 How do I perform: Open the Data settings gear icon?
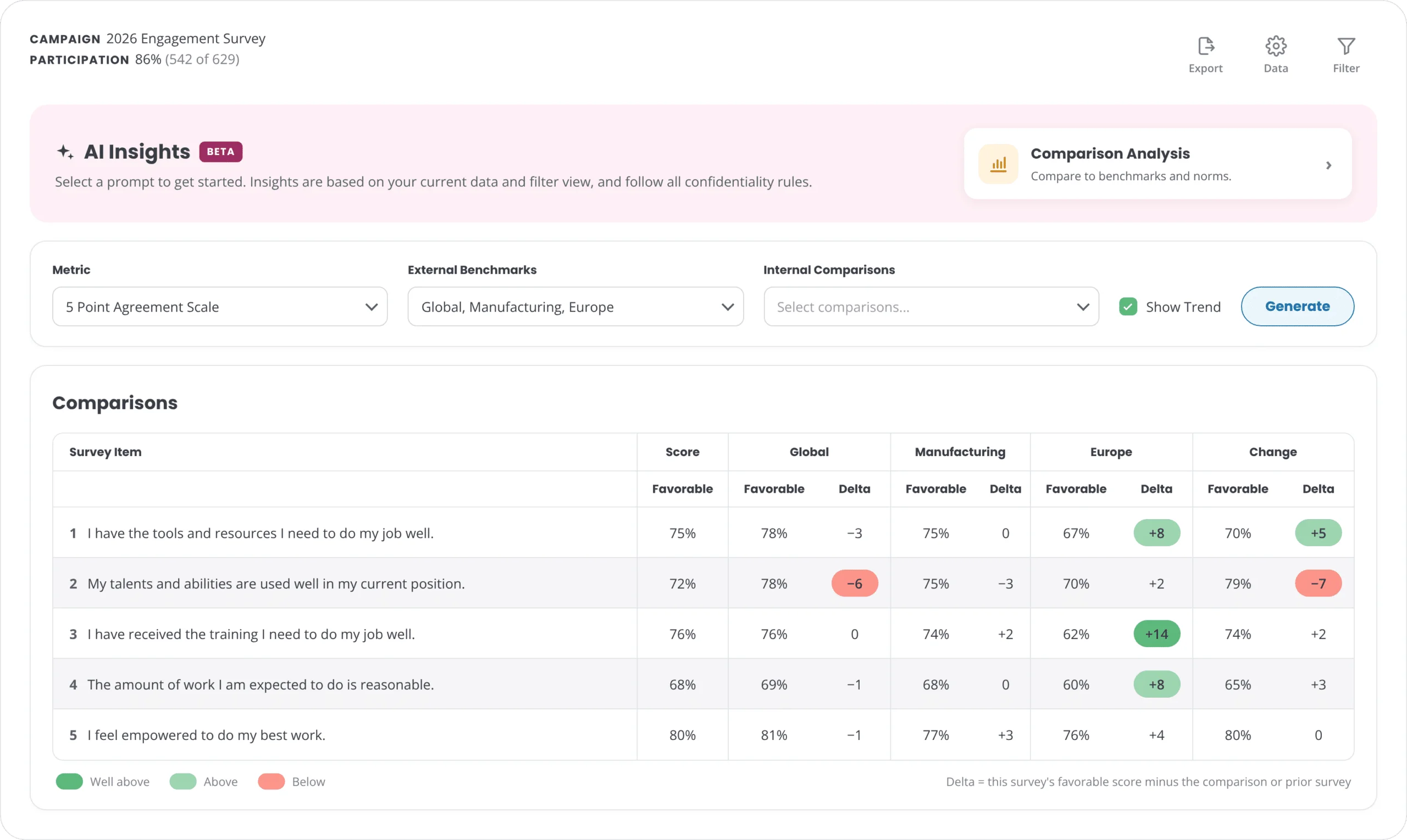pyautogui.click(x=1276, y=46)
